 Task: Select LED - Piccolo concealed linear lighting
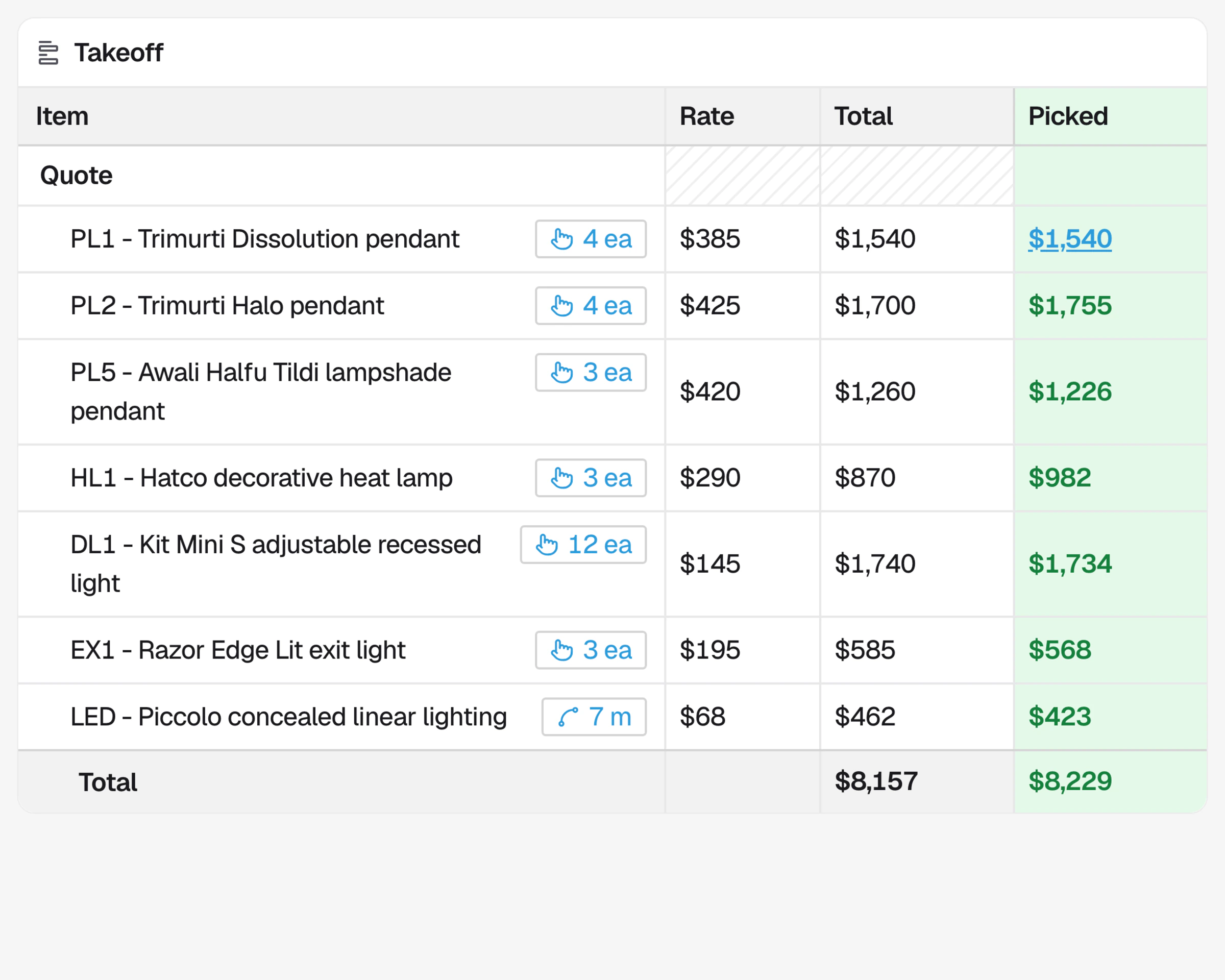click(x=288, y=717)
